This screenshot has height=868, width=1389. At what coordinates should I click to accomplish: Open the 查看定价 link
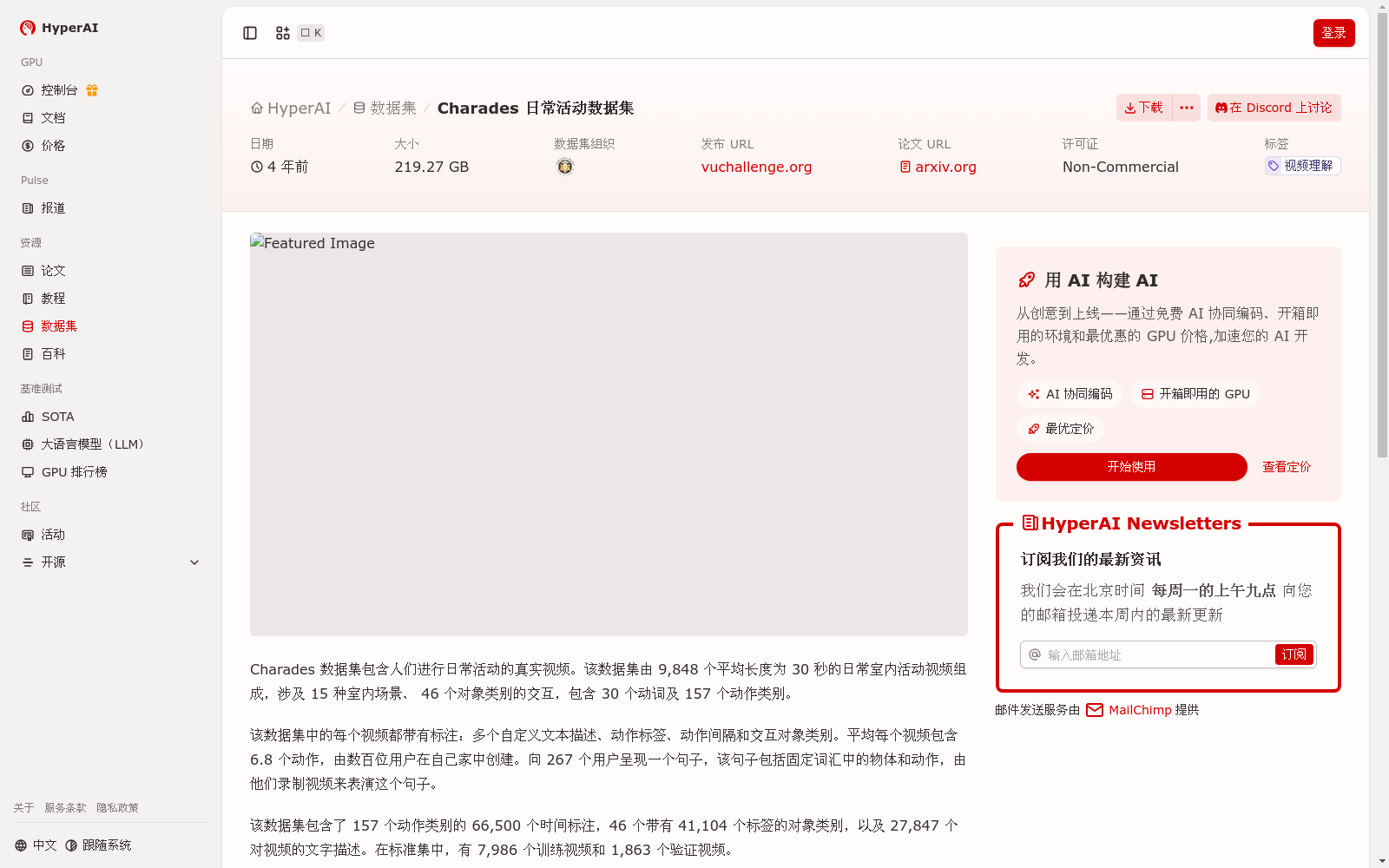(x=1287, y=467)
